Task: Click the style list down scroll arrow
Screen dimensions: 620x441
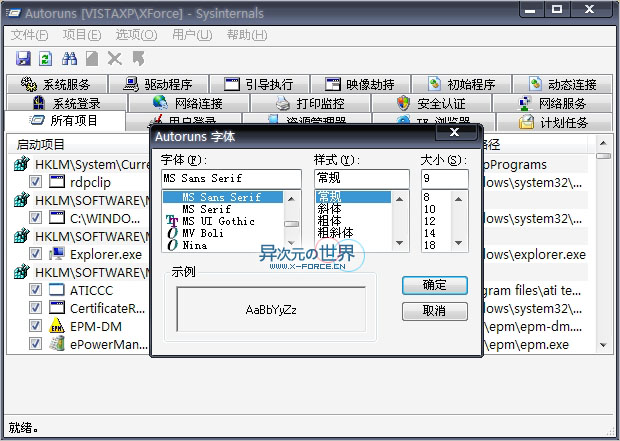Action: pyautogui.click(x=400, y=243)
